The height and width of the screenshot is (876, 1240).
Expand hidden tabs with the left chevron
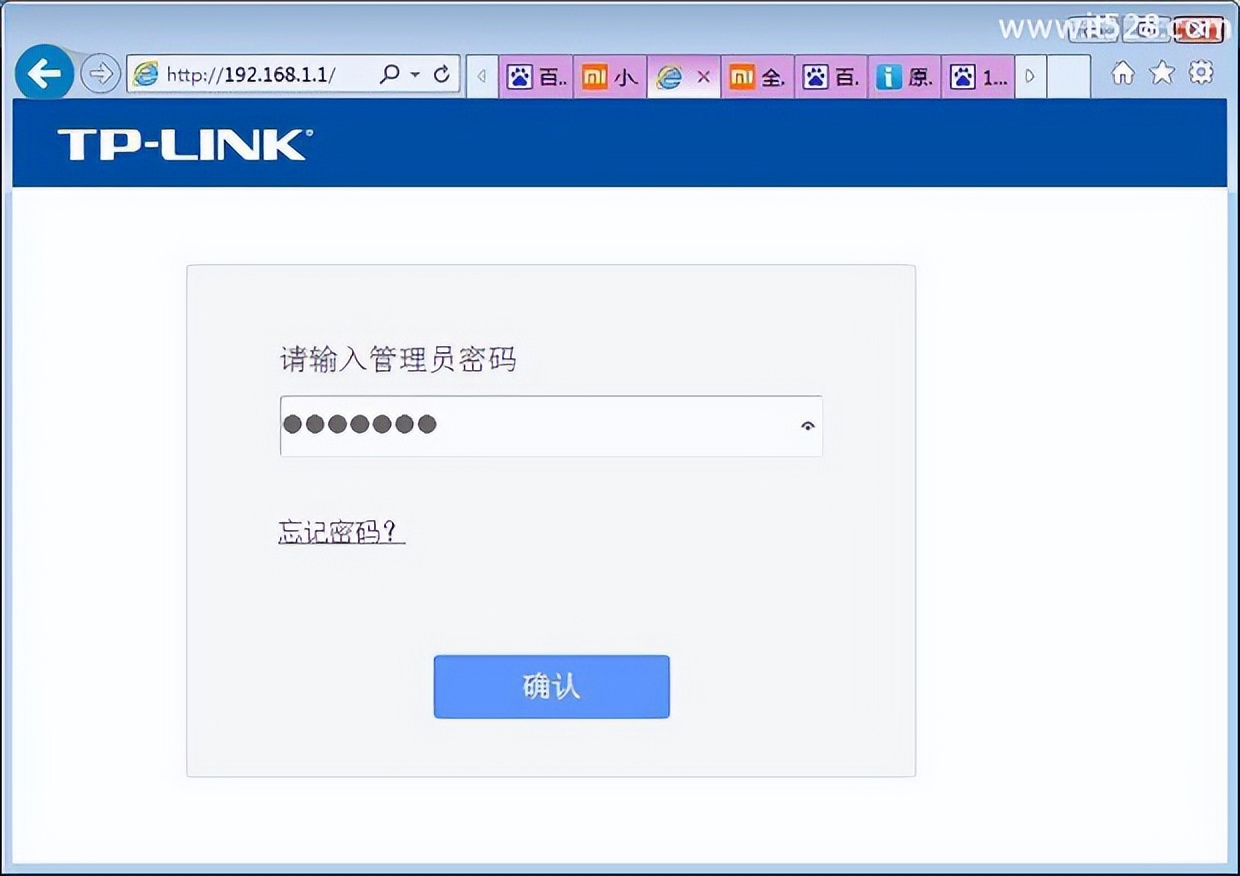coord(481,76)
